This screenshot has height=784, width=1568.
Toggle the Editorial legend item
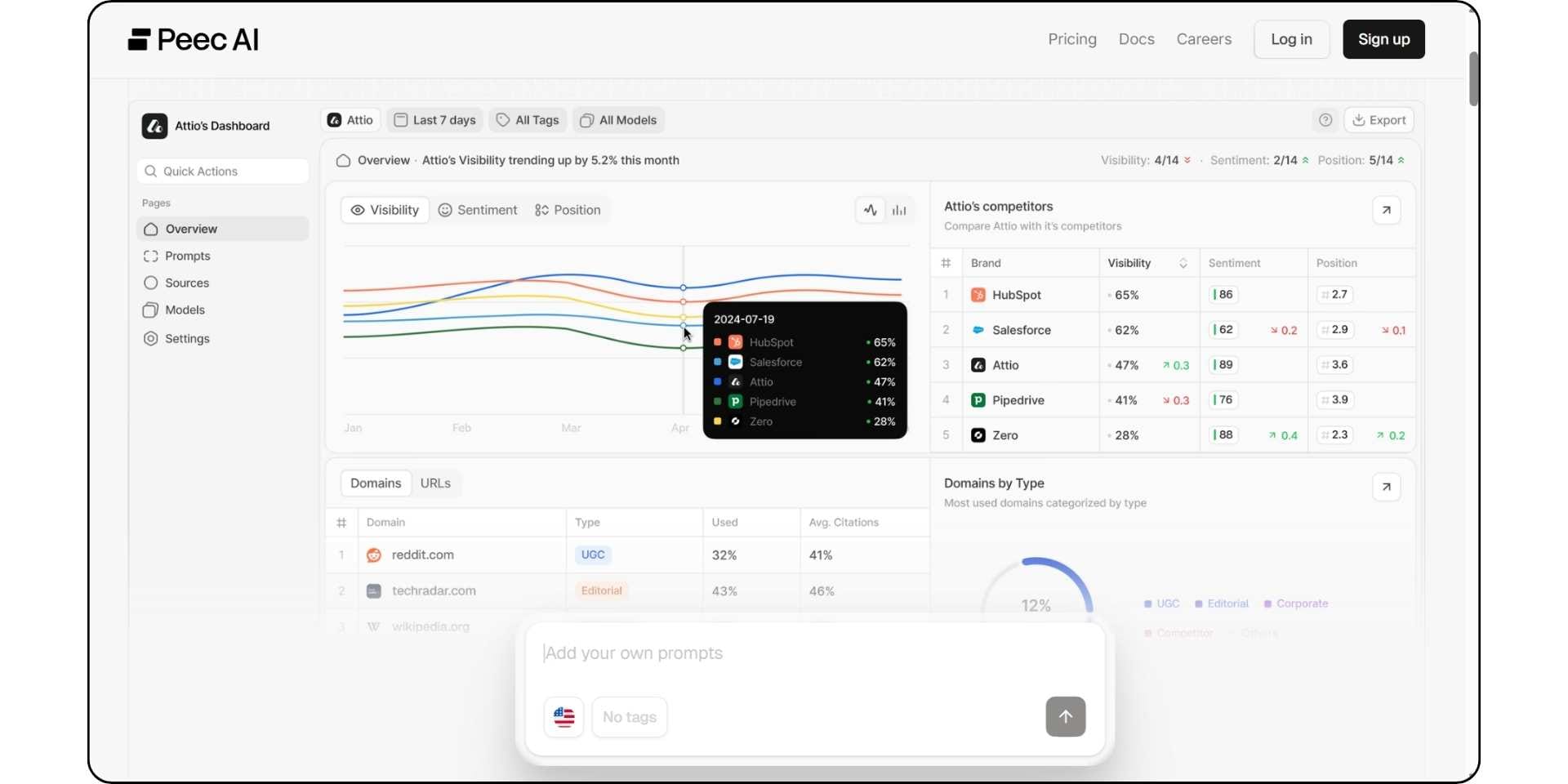[x=1222, y=604]
